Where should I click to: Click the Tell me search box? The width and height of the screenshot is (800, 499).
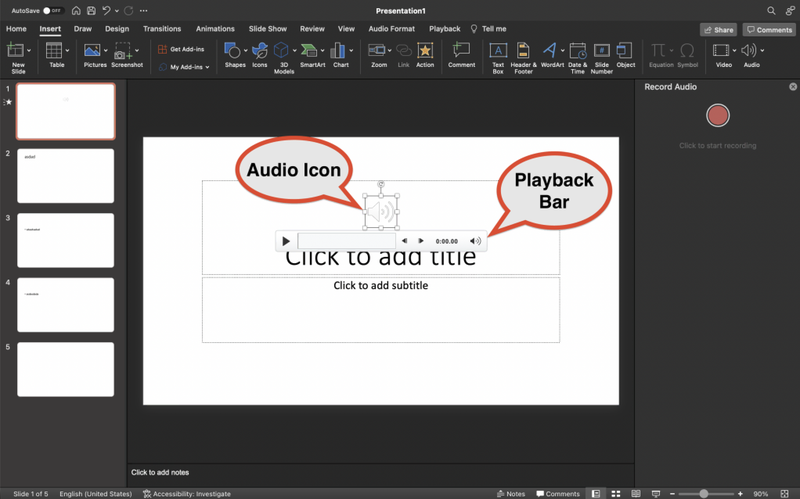[489, 29]
